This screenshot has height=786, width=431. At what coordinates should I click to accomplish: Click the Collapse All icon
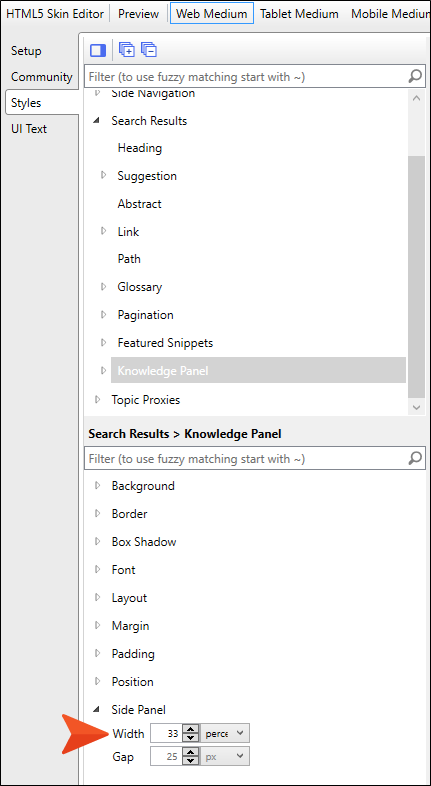pos(149,49)
